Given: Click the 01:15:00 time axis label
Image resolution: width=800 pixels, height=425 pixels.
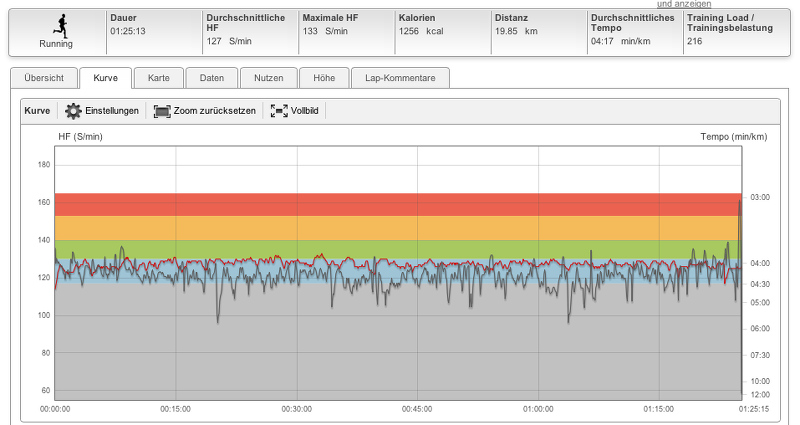Looking at the screenshot, I should pyautogui.click(x=658, y=409).
